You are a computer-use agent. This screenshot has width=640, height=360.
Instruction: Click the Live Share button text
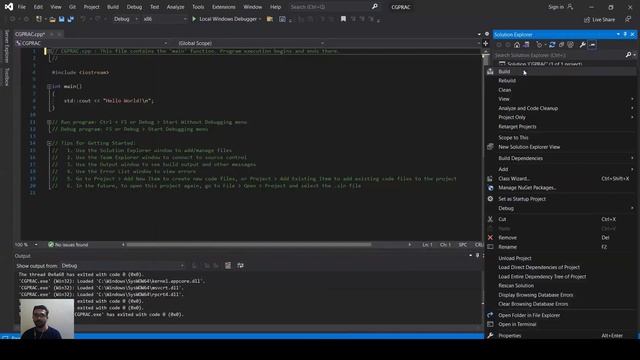point(604,20)
